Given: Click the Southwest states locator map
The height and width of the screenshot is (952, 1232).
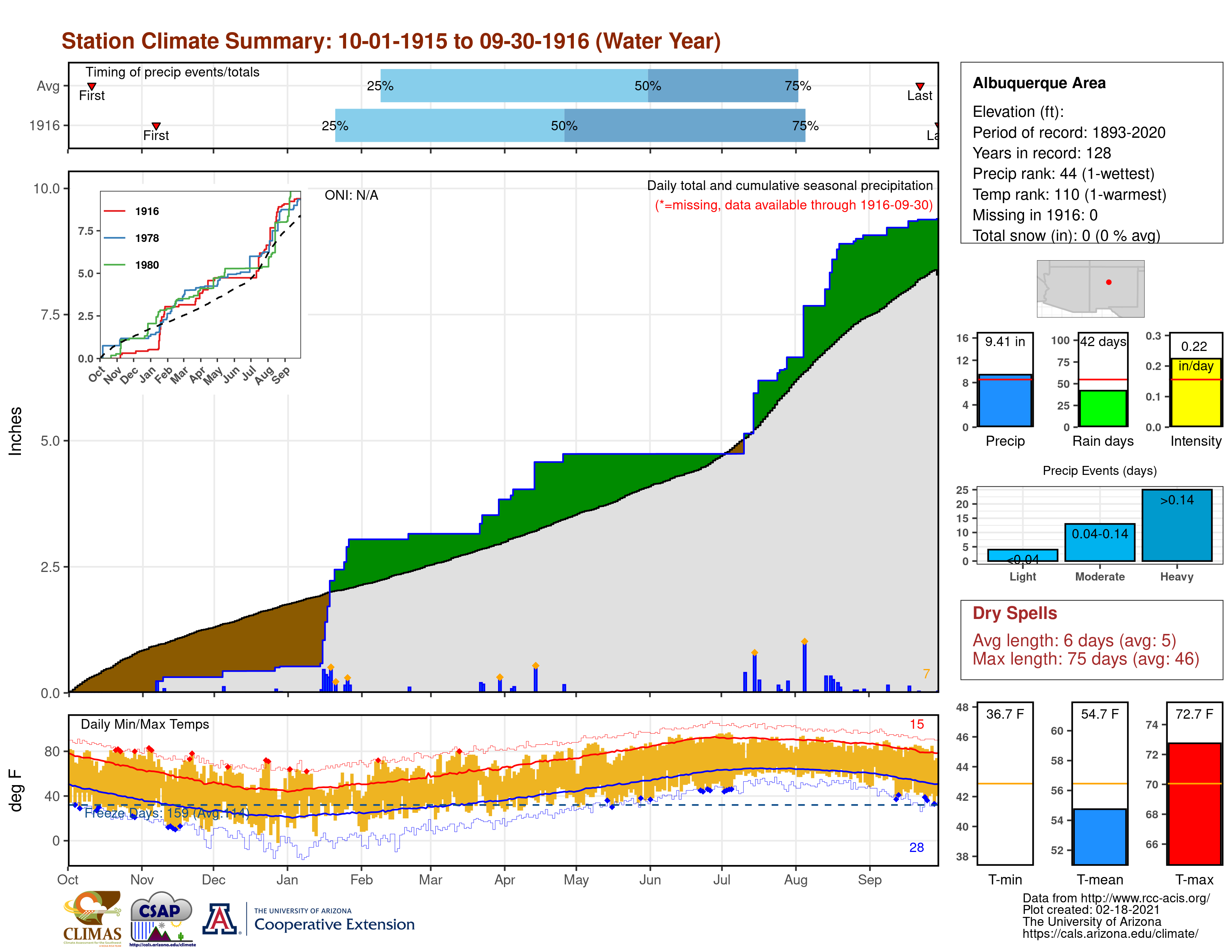Looking at the screenshot, I should pyautogui.click(x=1091, y=288).
